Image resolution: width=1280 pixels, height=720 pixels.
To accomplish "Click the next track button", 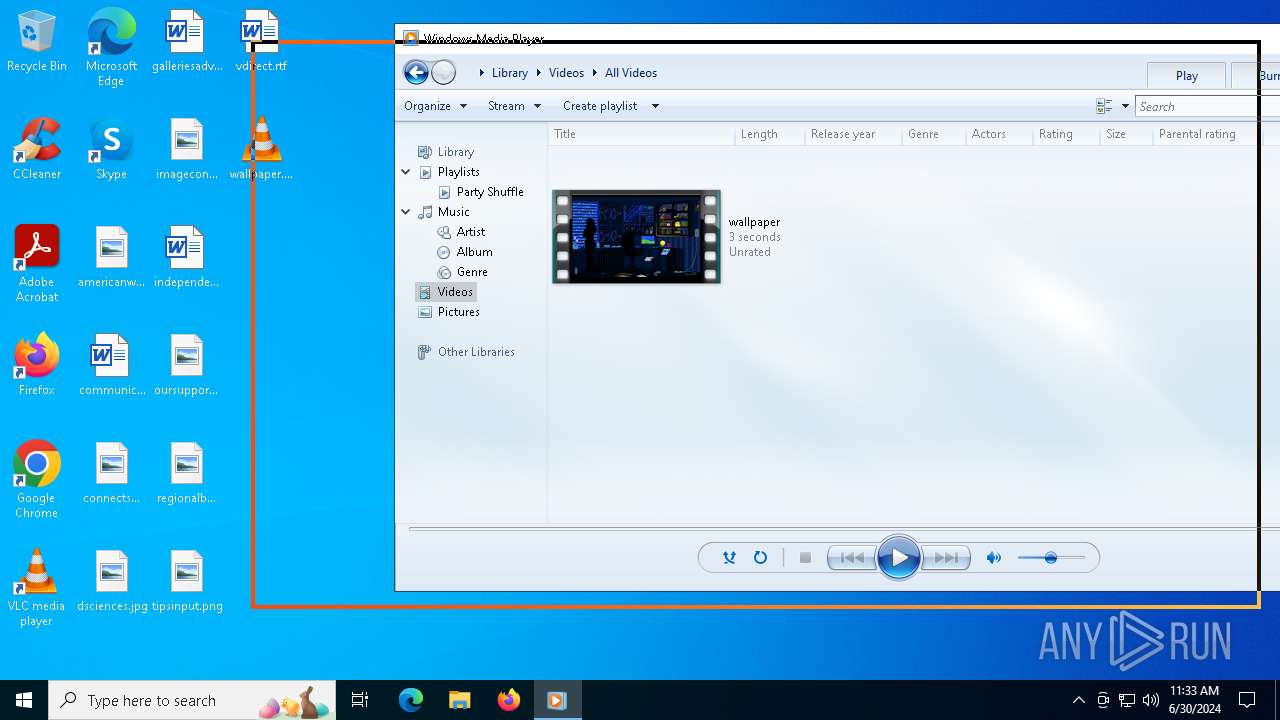I will (x=946, y=558).
